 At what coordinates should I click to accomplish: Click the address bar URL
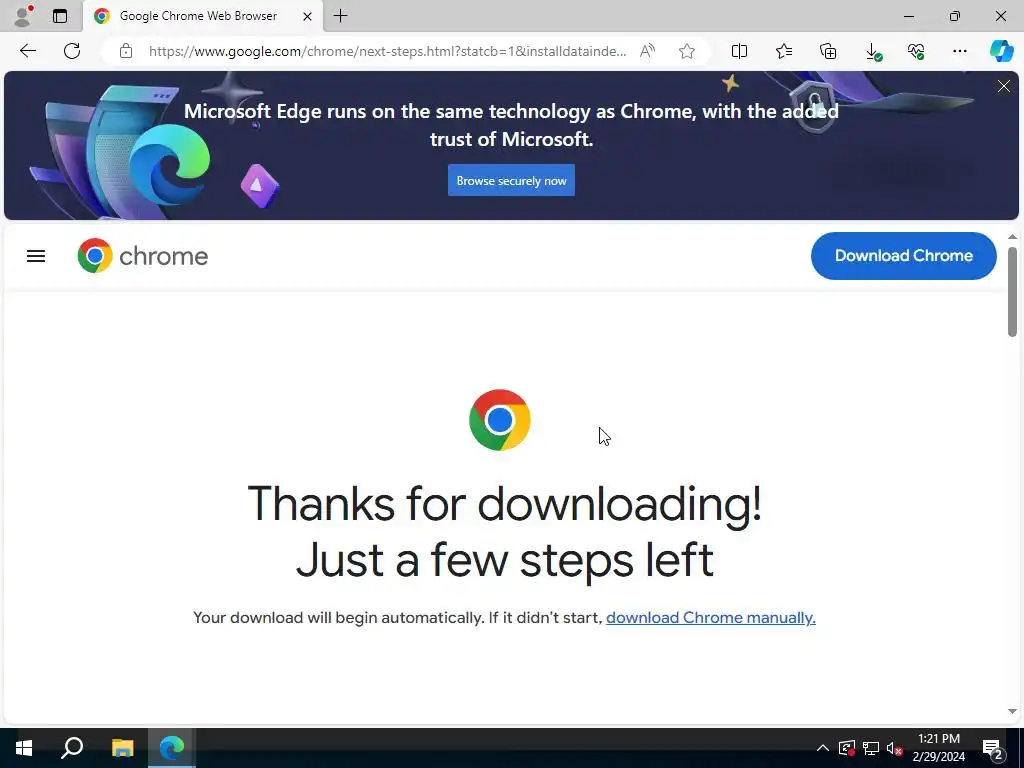387,51
